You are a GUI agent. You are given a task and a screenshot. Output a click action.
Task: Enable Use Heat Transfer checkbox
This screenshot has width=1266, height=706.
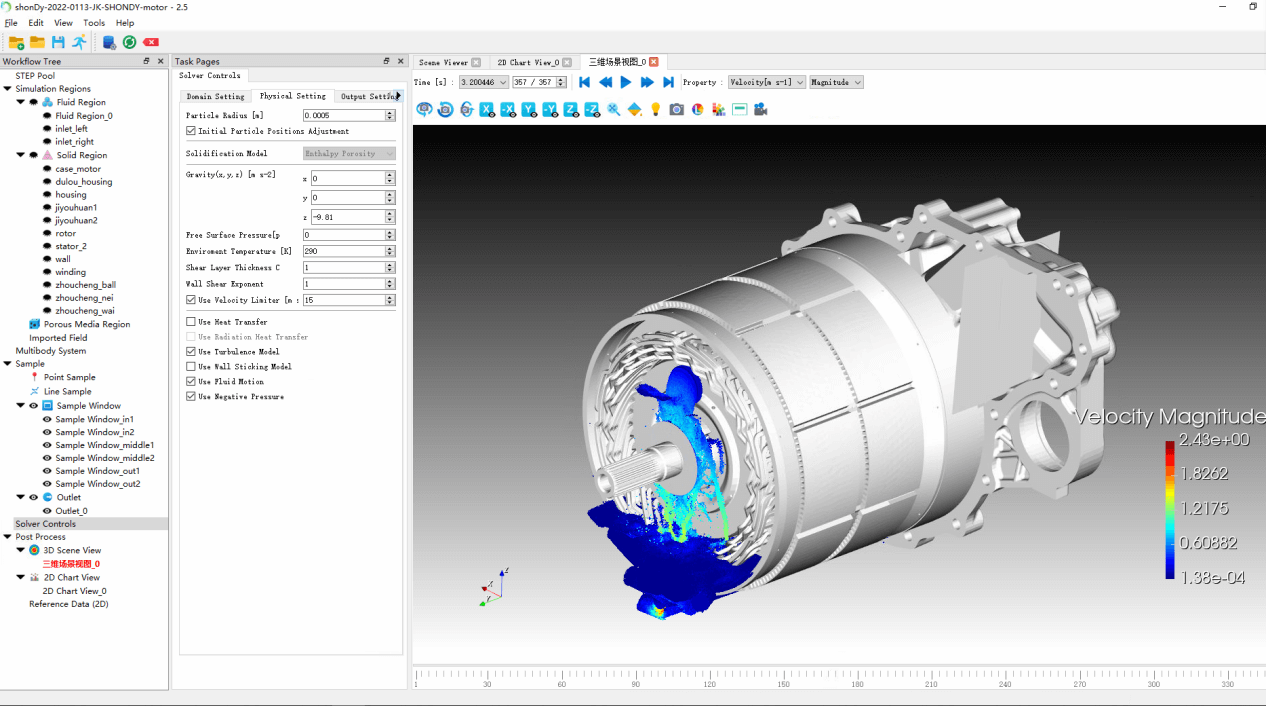point(191,322)
